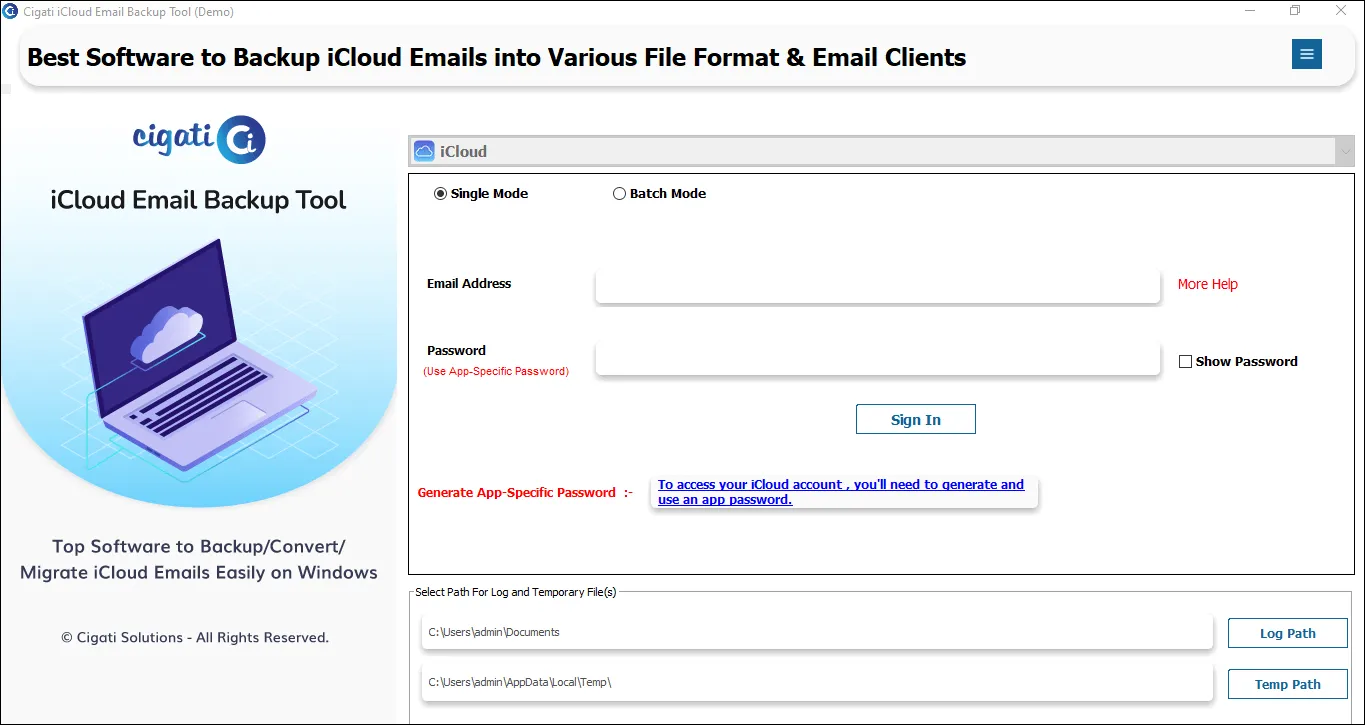Enable the Show Password checkbox

pos(1185,362)
